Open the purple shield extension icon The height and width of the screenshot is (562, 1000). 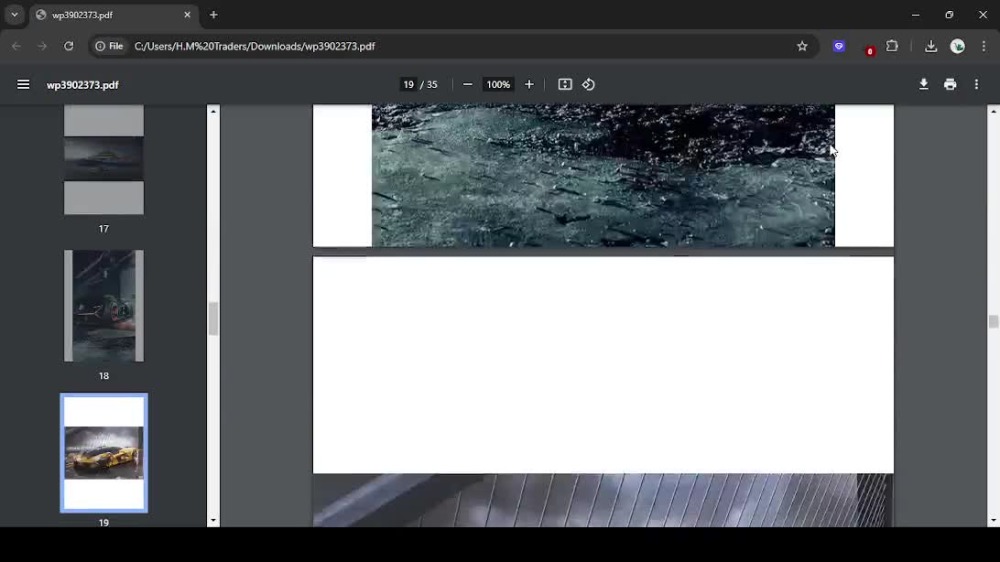[839, 46]
